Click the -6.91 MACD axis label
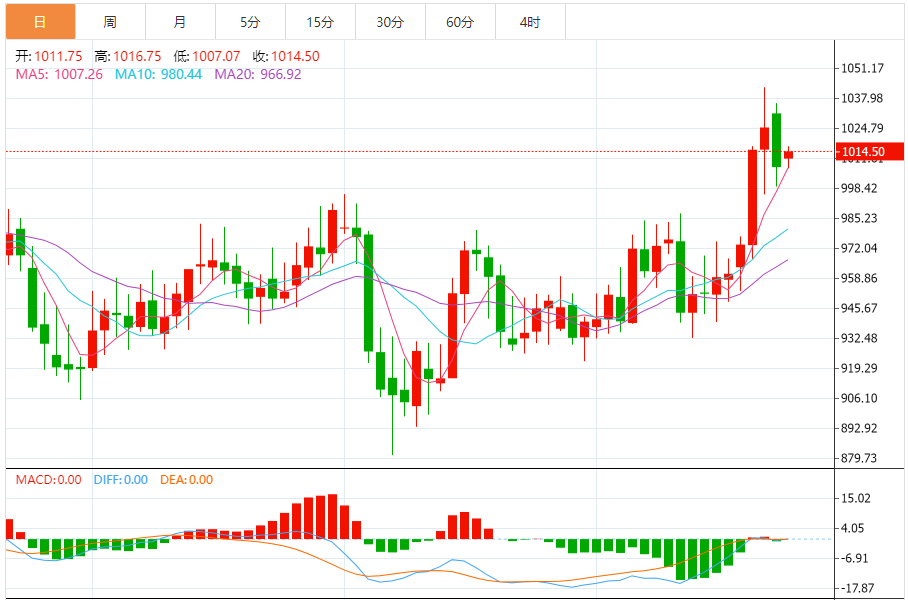 click(x=855, y=558)
